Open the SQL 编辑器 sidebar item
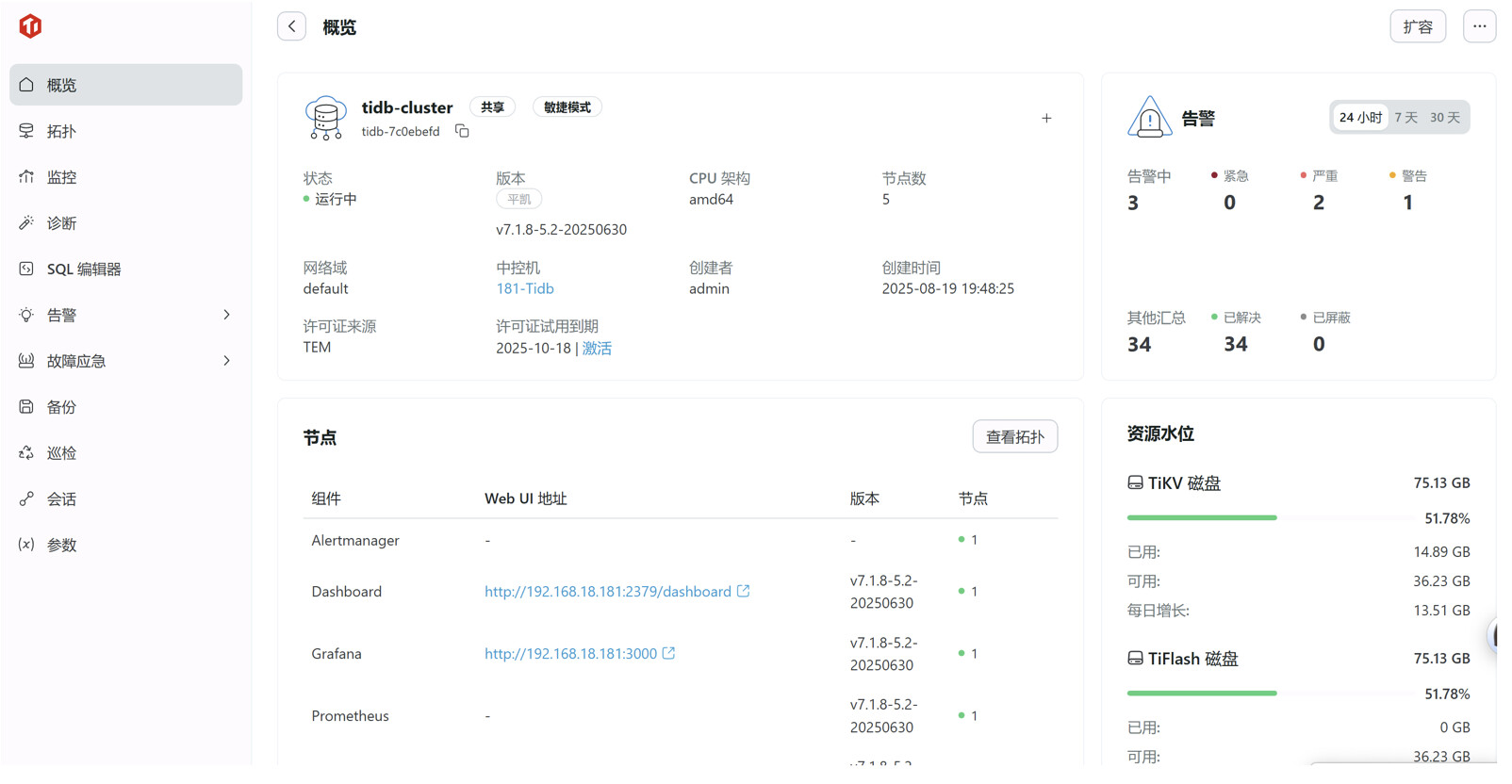Screen dimensions: 1512x784 pos(84,269)
